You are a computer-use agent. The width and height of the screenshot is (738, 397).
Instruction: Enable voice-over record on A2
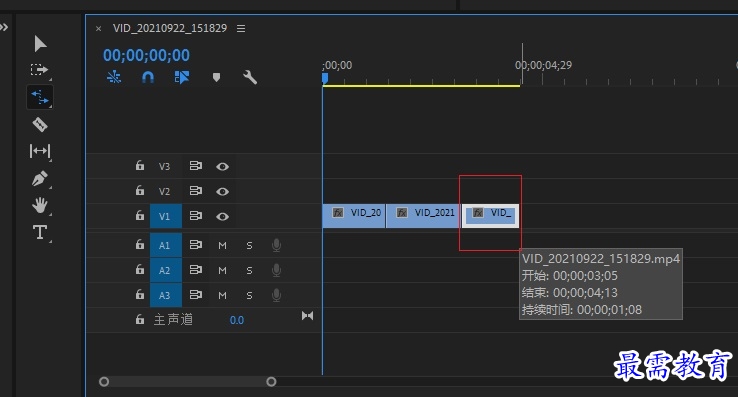point(276,270)
